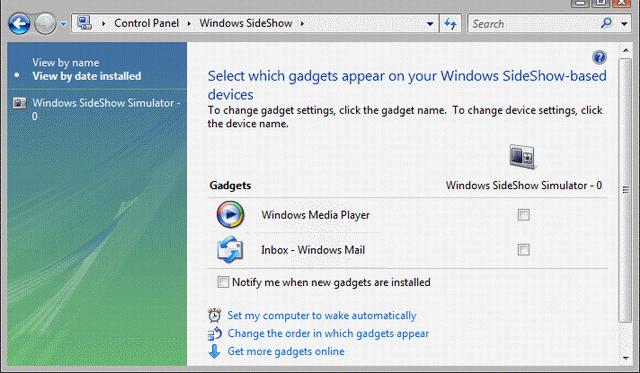Viewport: 640px width, 373px height.
Task: Select View by date installed
Action: [87, 76]
